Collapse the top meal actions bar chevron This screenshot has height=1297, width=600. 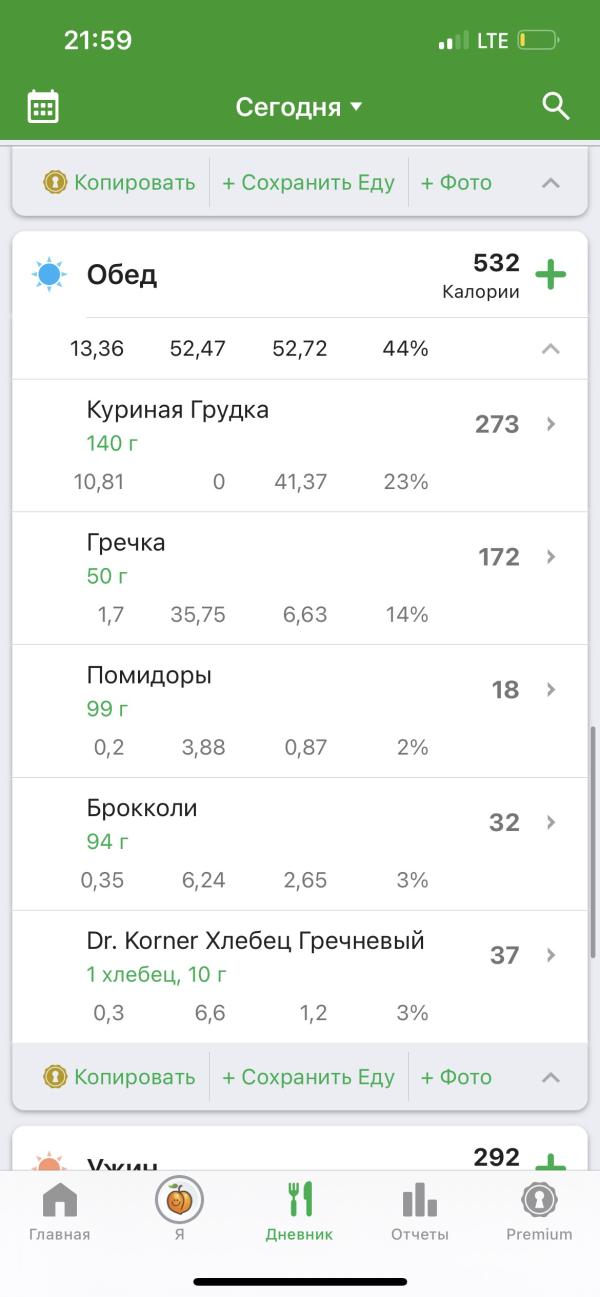[550, 183]
